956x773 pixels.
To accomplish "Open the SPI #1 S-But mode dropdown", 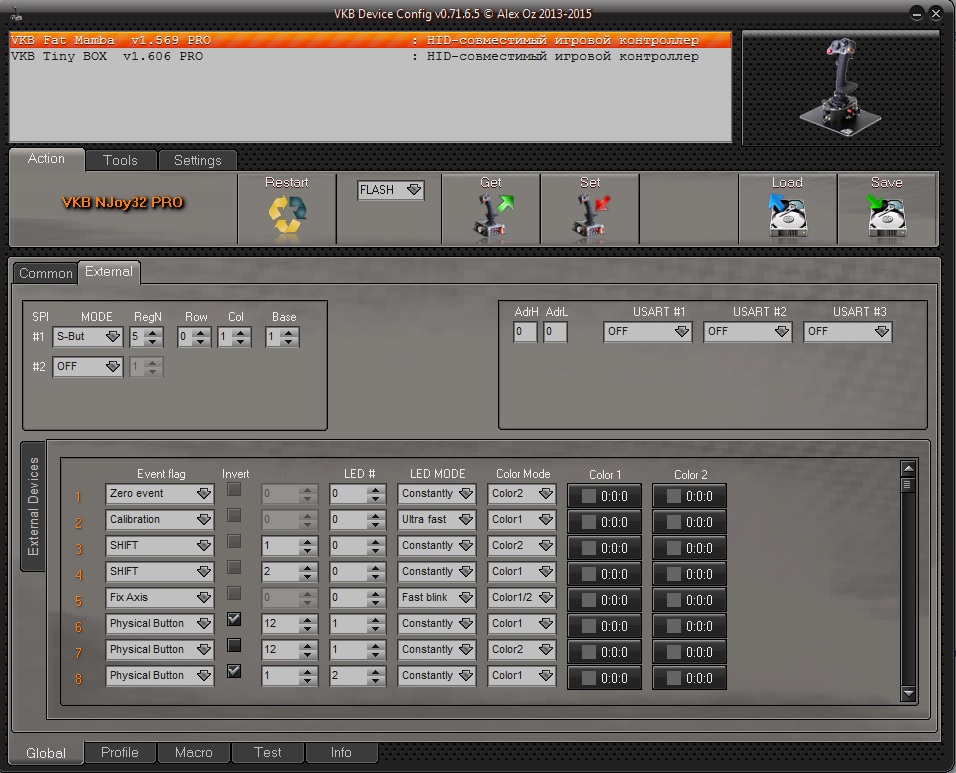I will coord(88,338).
